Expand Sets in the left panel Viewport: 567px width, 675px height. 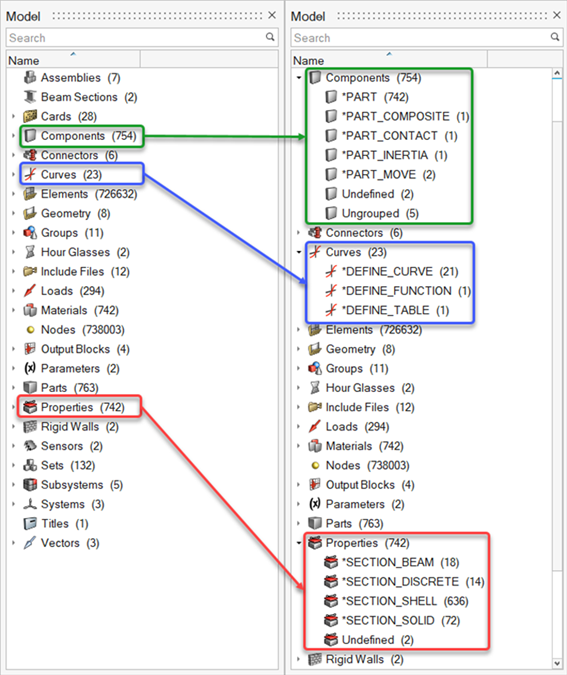[x=13, y=465]
